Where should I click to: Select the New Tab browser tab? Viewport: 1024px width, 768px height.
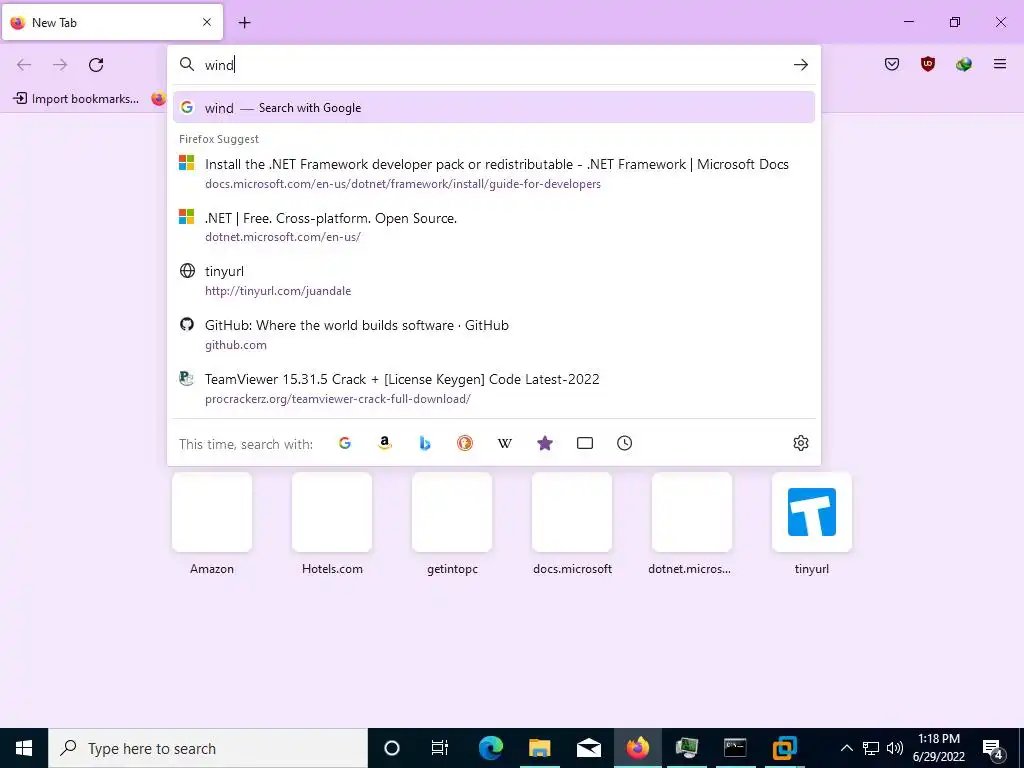point(112,22)
